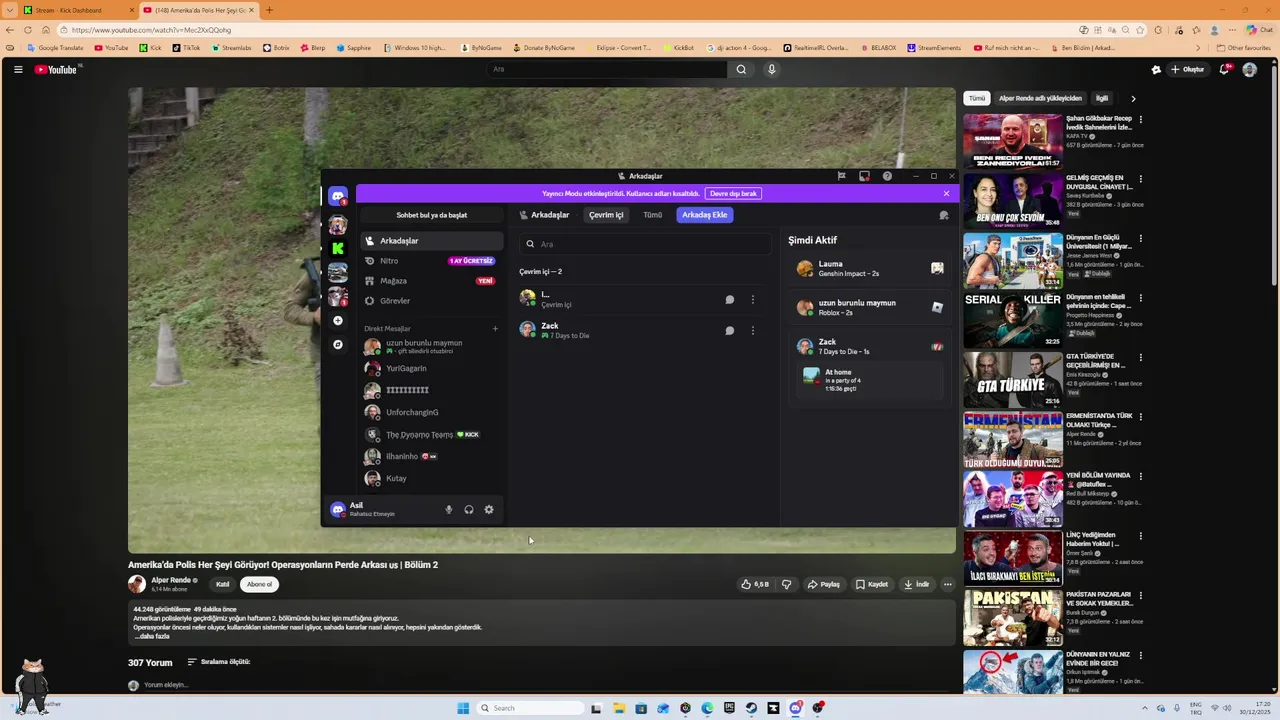Click the new group DM icon
The image size is (1280, 720).
(943, 215)
